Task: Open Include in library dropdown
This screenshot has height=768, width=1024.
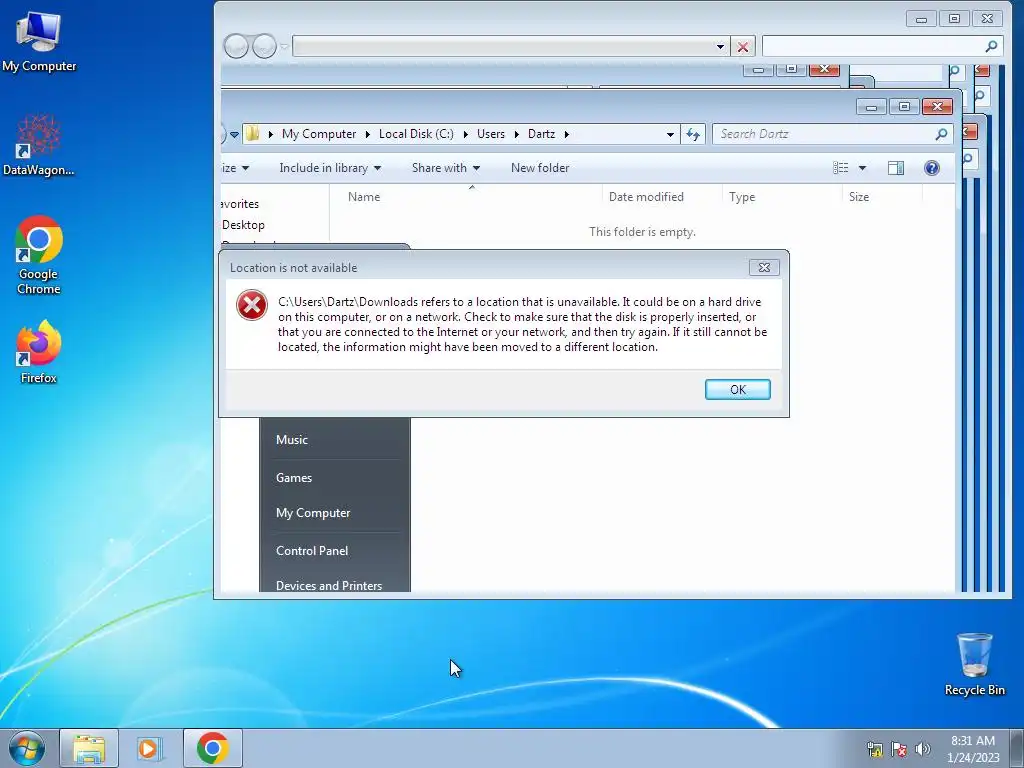Action: (x=330, y=168)
